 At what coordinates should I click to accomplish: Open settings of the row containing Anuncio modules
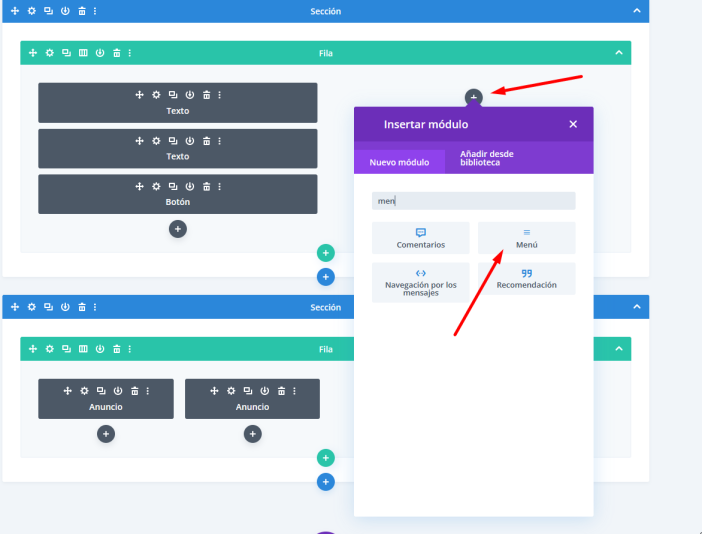pos(49,348)
